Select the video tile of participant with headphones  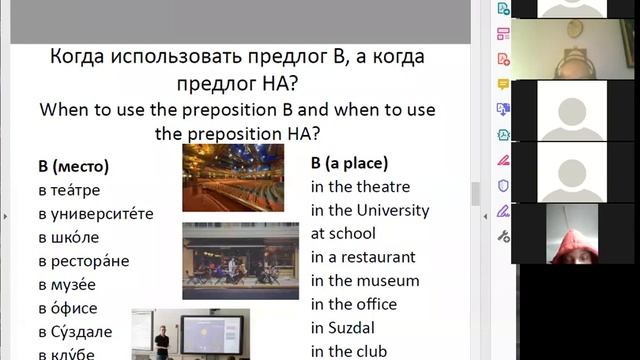[573, 49]
